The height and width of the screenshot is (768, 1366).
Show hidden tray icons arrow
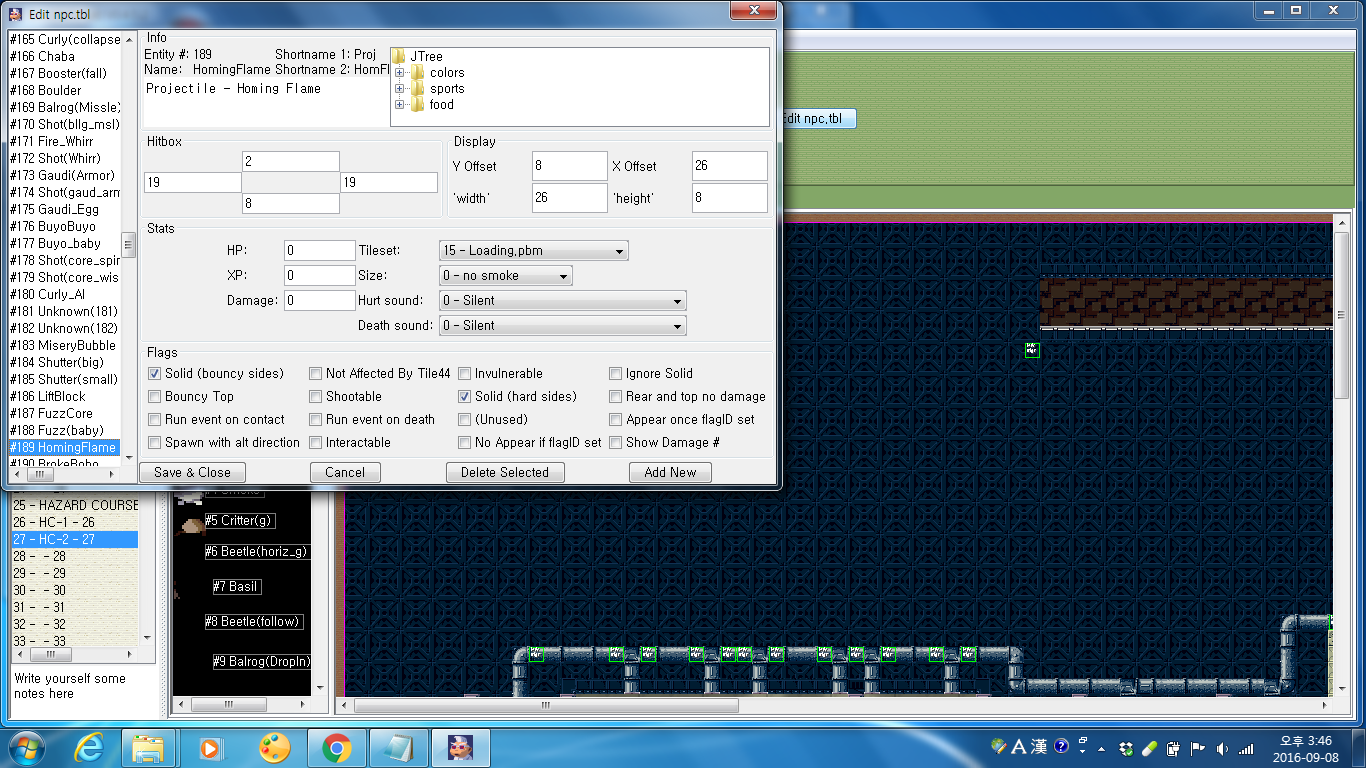click(1102, 748)
